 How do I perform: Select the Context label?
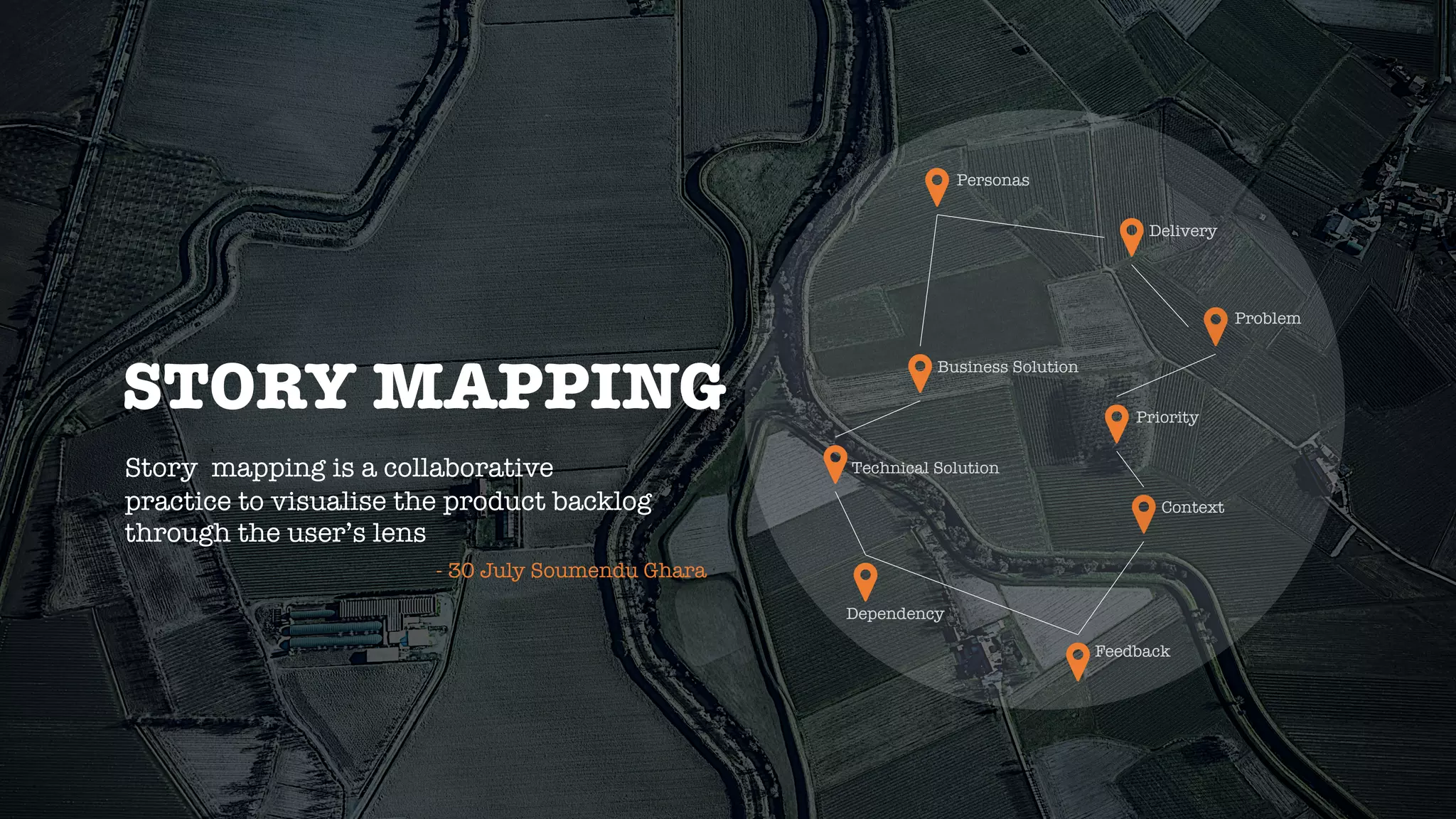1192,507
